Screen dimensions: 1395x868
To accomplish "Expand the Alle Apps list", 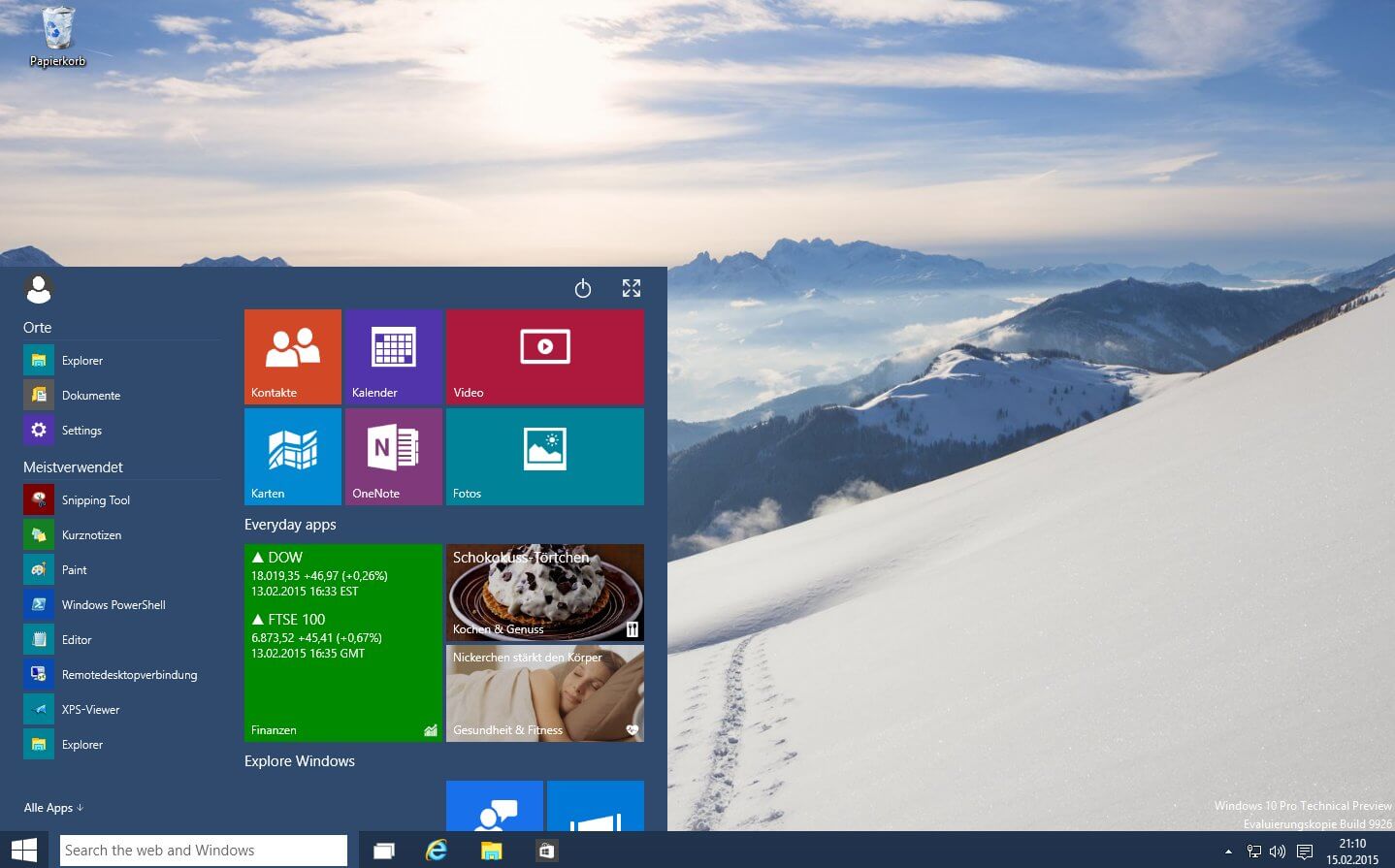I will [x=53, y=808].
